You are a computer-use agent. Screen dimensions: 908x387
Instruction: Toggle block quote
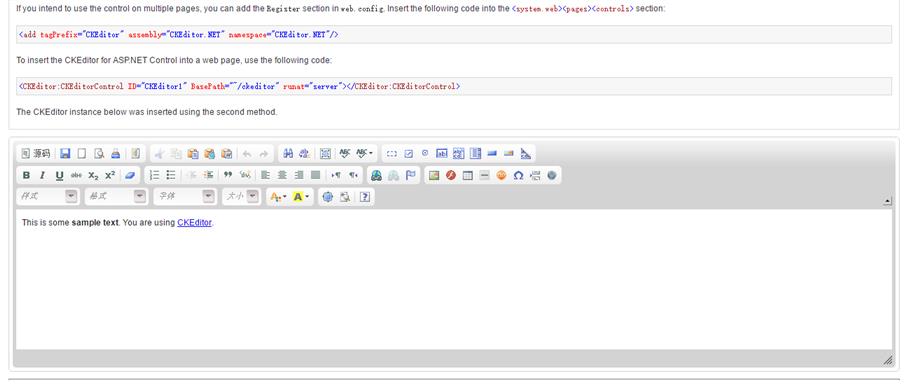[228, 175]
